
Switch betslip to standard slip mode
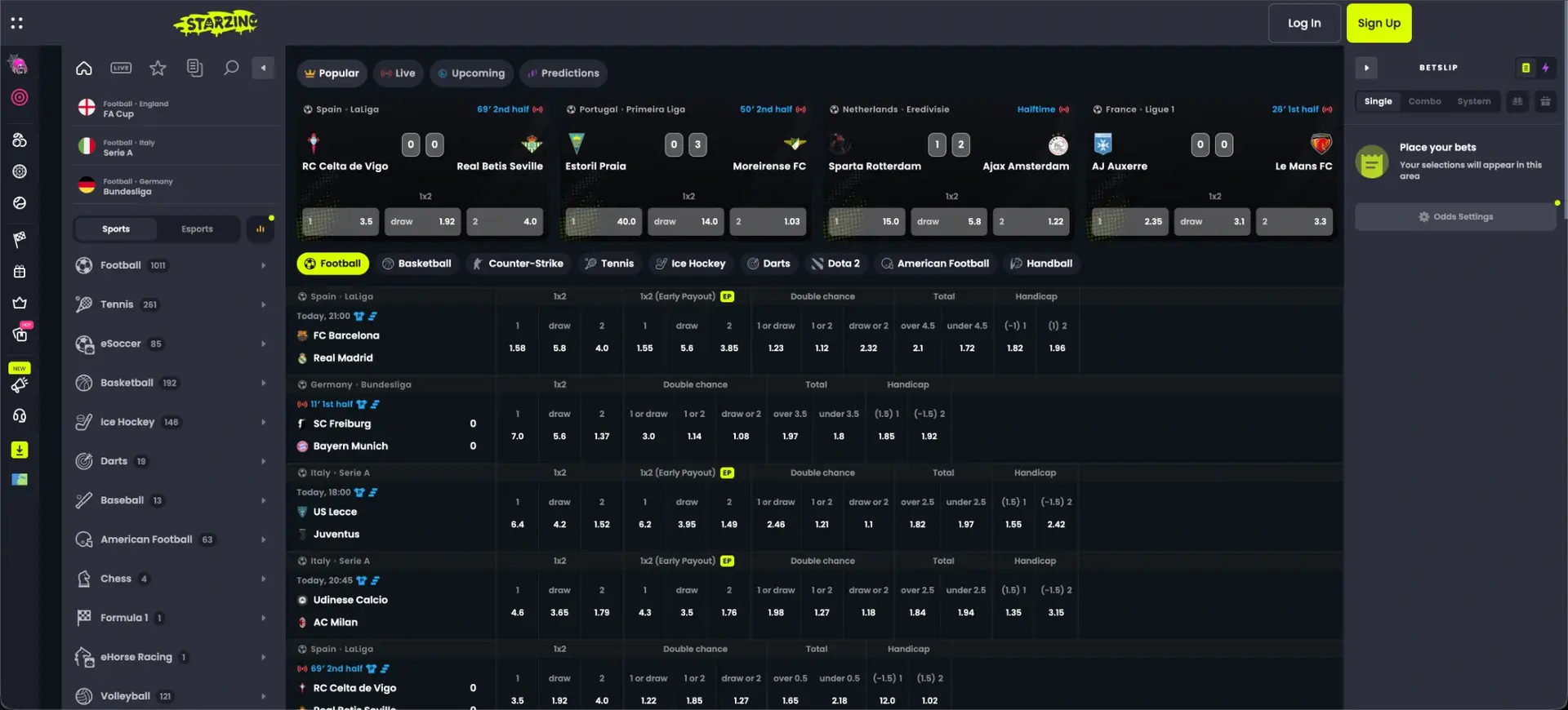pos(1526,68)
